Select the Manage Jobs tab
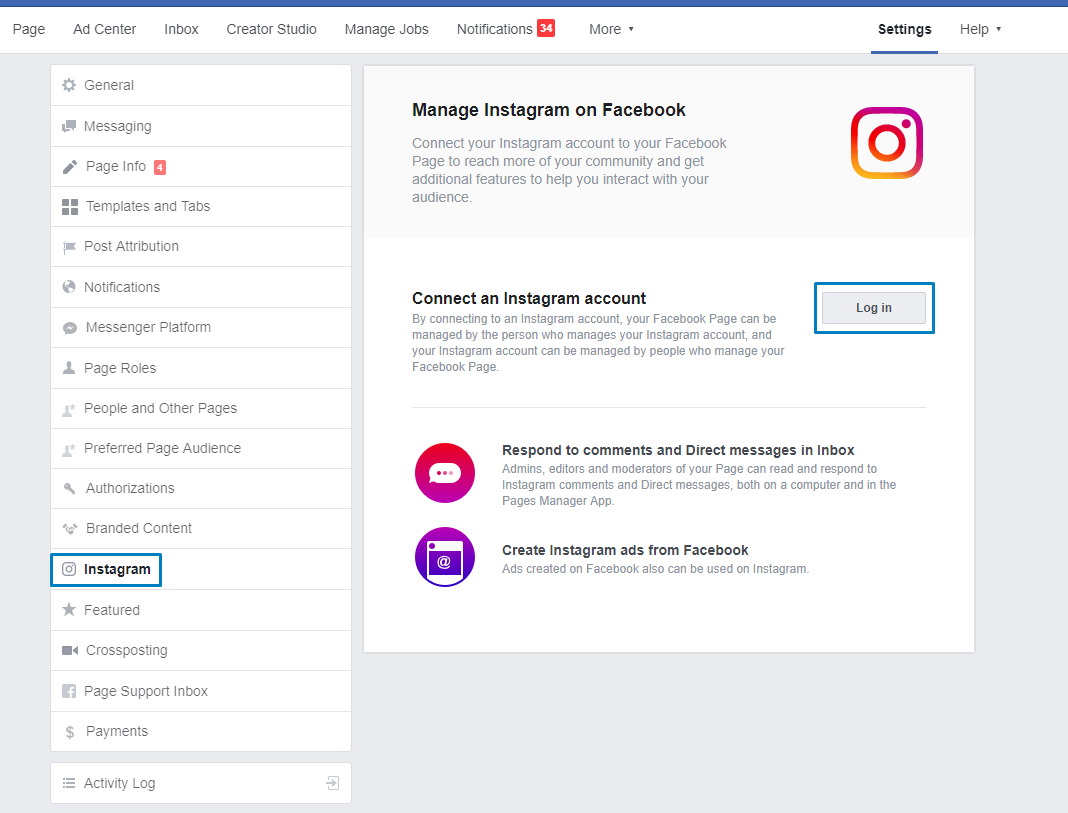This screenshot has width=1068, height=813. (387, 29)
